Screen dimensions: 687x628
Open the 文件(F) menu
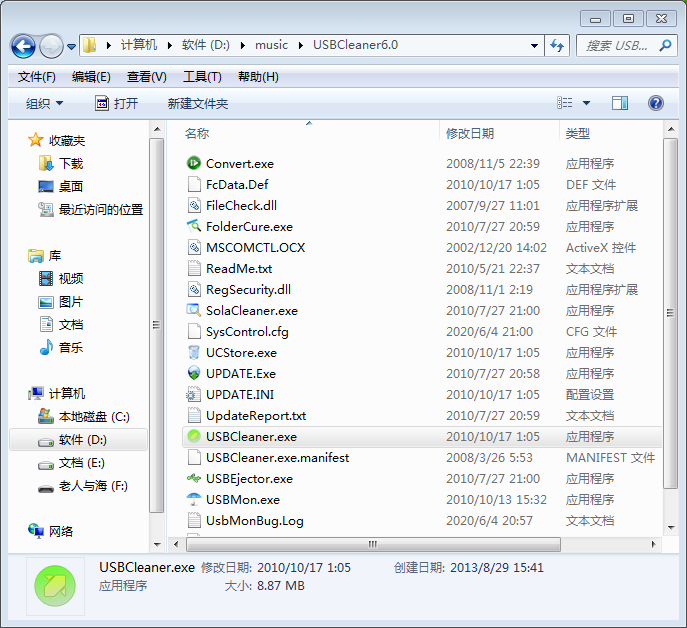[x=37, y=77]
